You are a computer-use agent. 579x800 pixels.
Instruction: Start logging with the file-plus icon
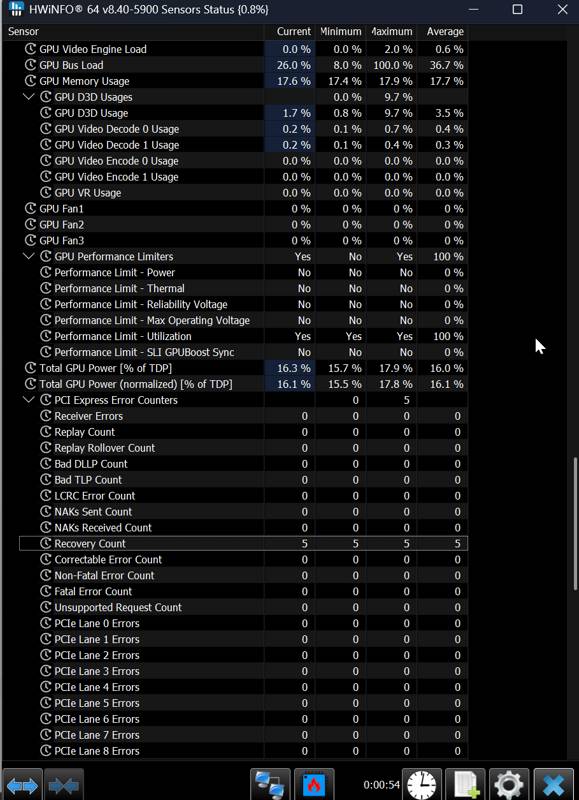tap(465, 784)
